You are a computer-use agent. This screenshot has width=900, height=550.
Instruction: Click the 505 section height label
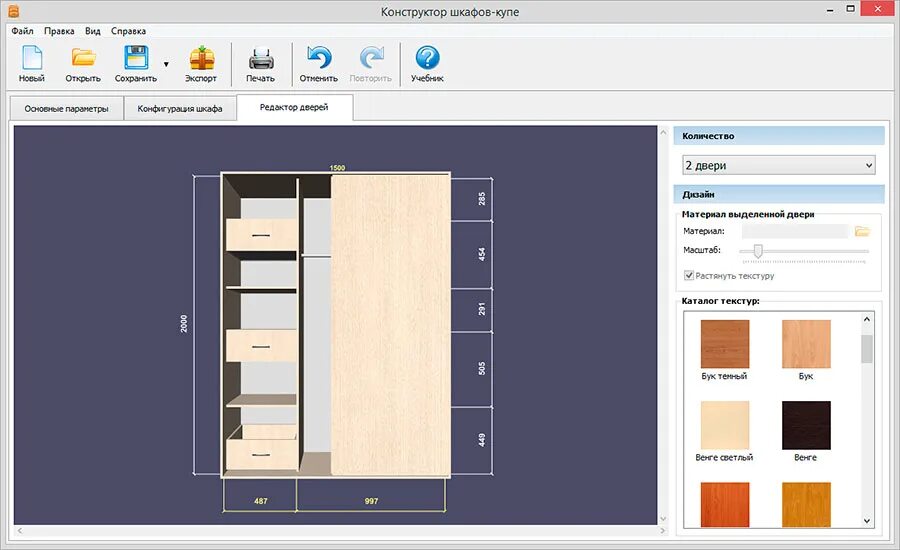click(x=482, y=368)
